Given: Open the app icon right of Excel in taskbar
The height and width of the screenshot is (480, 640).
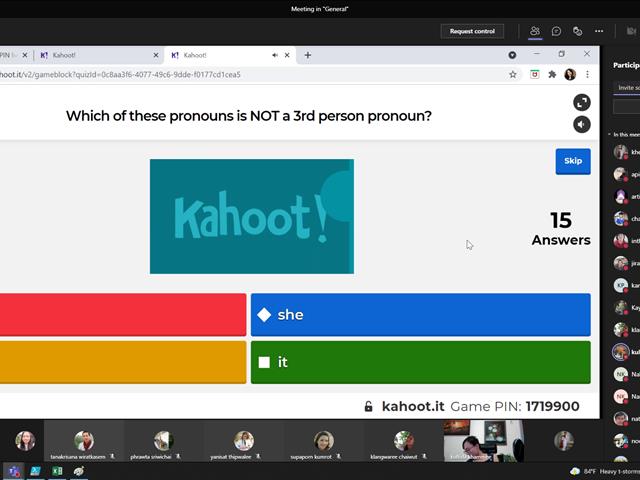Looking at the screenshot, I should click(x=79, y=471).
